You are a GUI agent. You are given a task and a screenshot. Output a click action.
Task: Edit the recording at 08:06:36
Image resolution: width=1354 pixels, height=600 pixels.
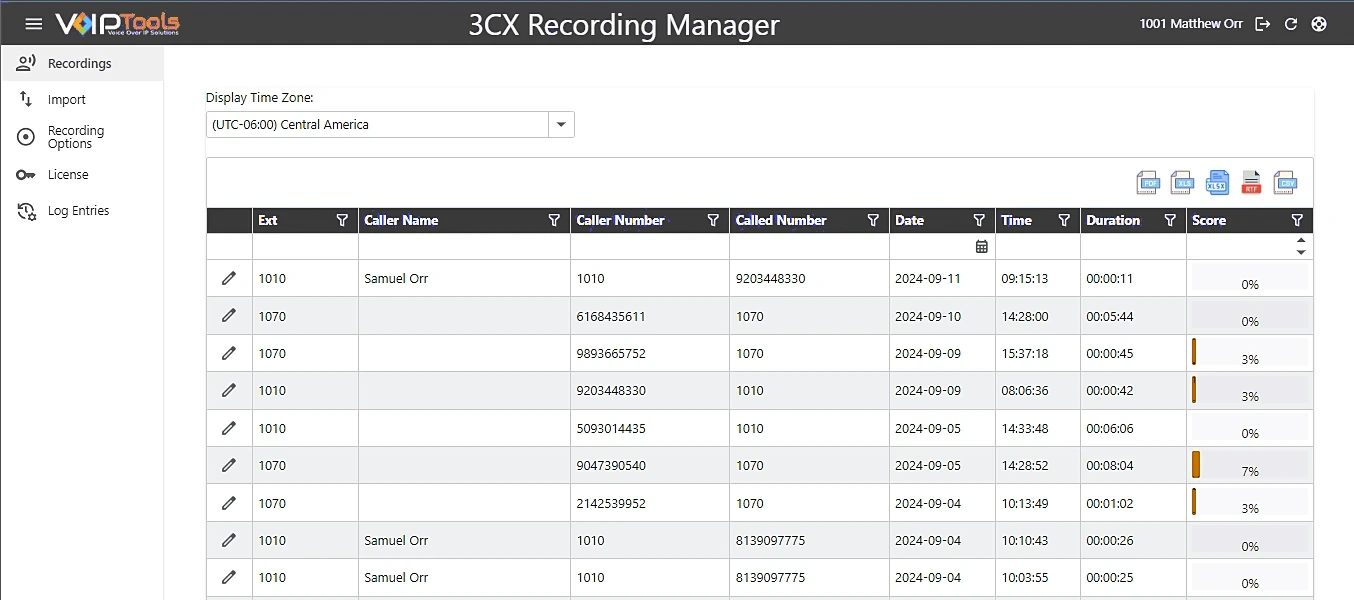point(229,390)
